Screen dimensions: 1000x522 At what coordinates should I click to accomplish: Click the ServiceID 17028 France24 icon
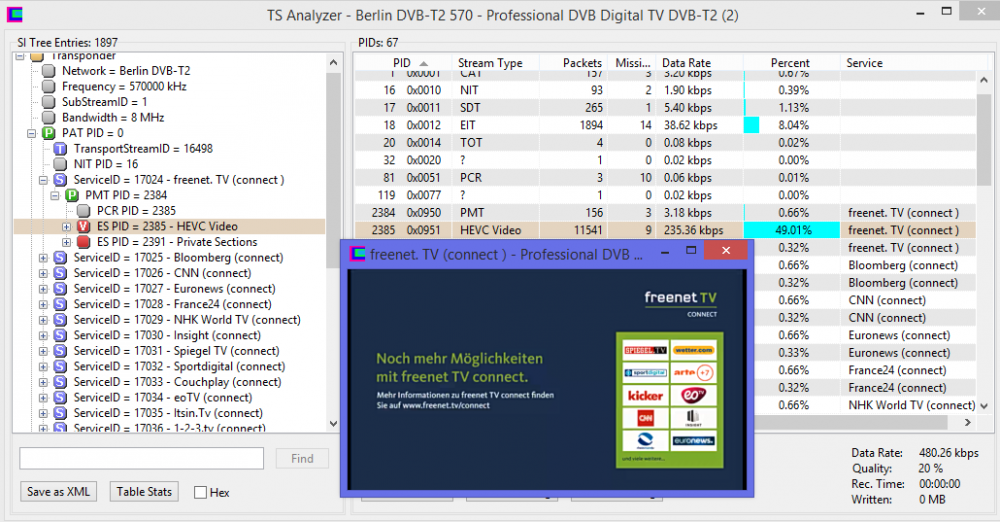pyautogui.click(x=60, y=304)
